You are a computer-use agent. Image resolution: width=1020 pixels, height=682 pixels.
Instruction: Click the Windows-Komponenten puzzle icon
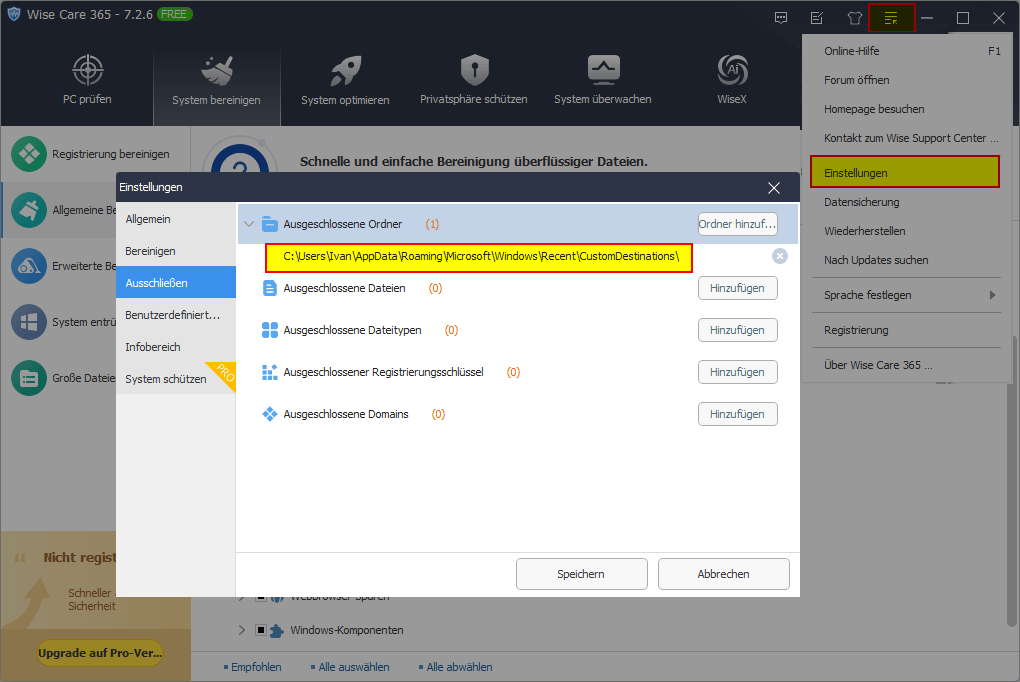pos(276,631)
